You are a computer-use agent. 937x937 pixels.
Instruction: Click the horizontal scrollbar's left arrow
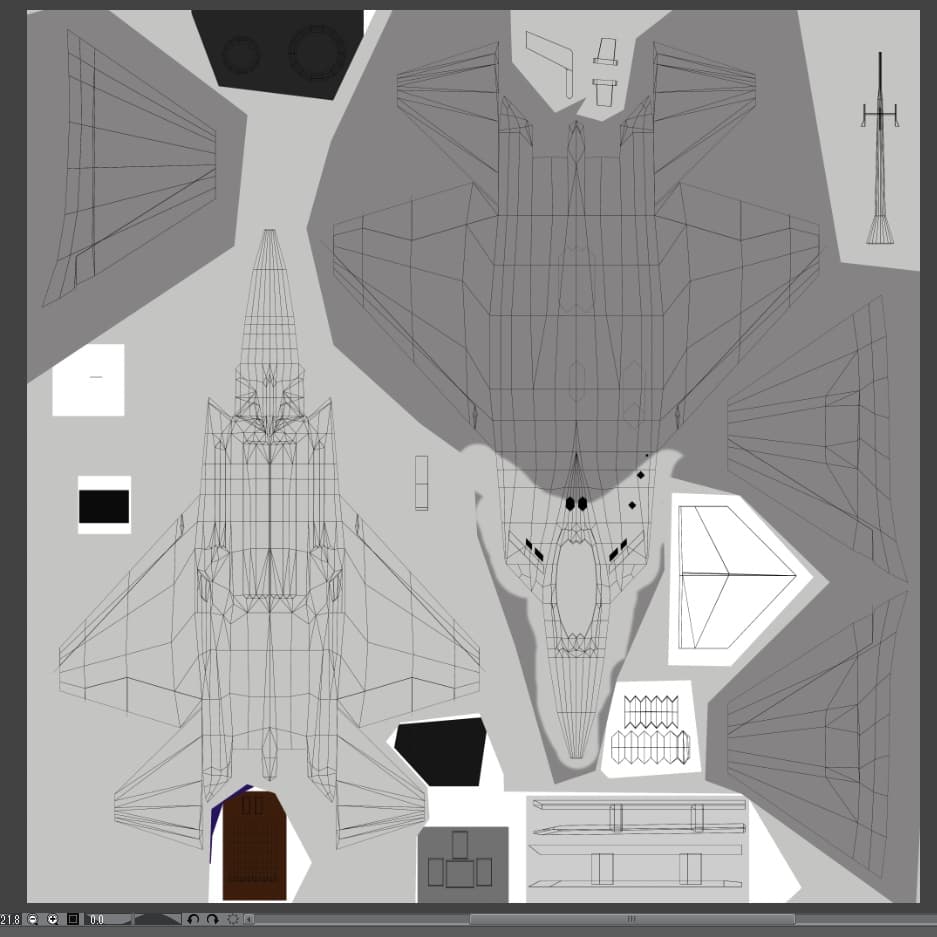(249, 919)
